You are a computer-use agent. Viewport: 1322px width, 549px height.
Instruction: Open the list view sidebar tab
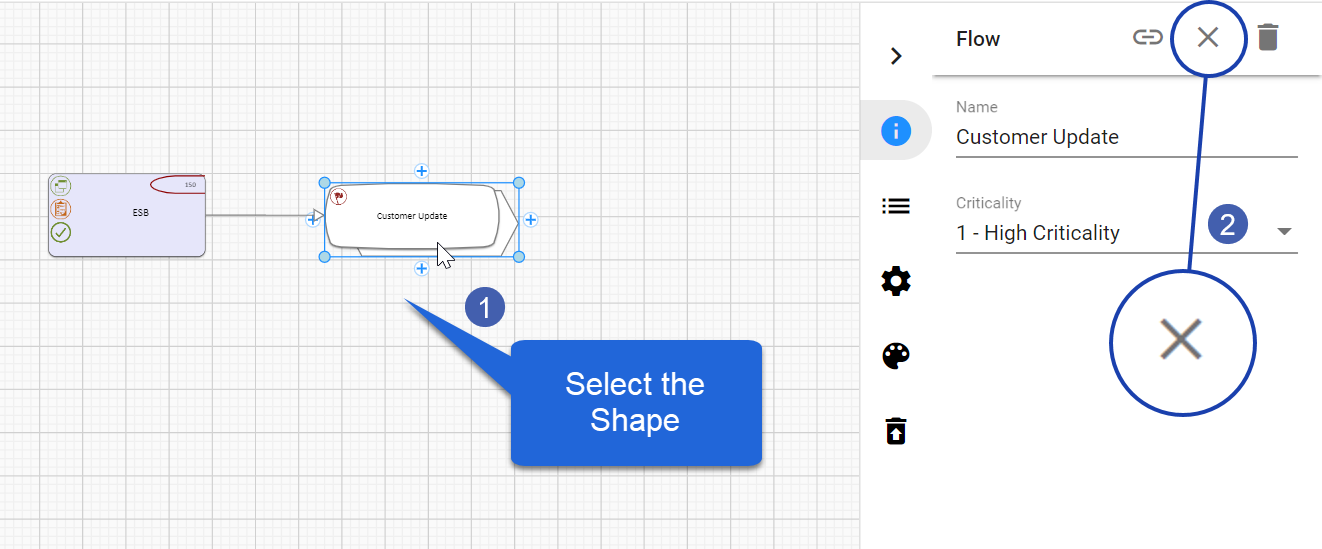tap(895, 206)
